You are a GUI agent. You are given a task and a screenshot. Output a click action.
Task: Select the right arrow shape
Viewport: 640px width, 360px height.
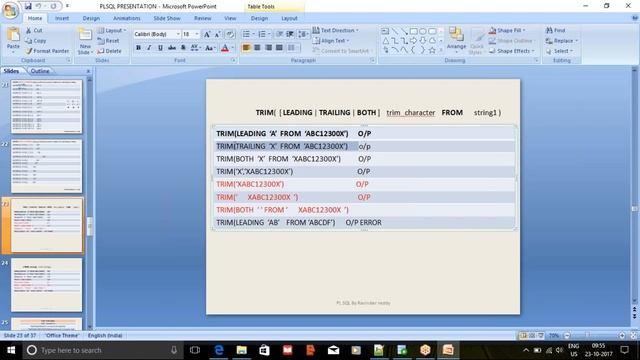point(413,40)
